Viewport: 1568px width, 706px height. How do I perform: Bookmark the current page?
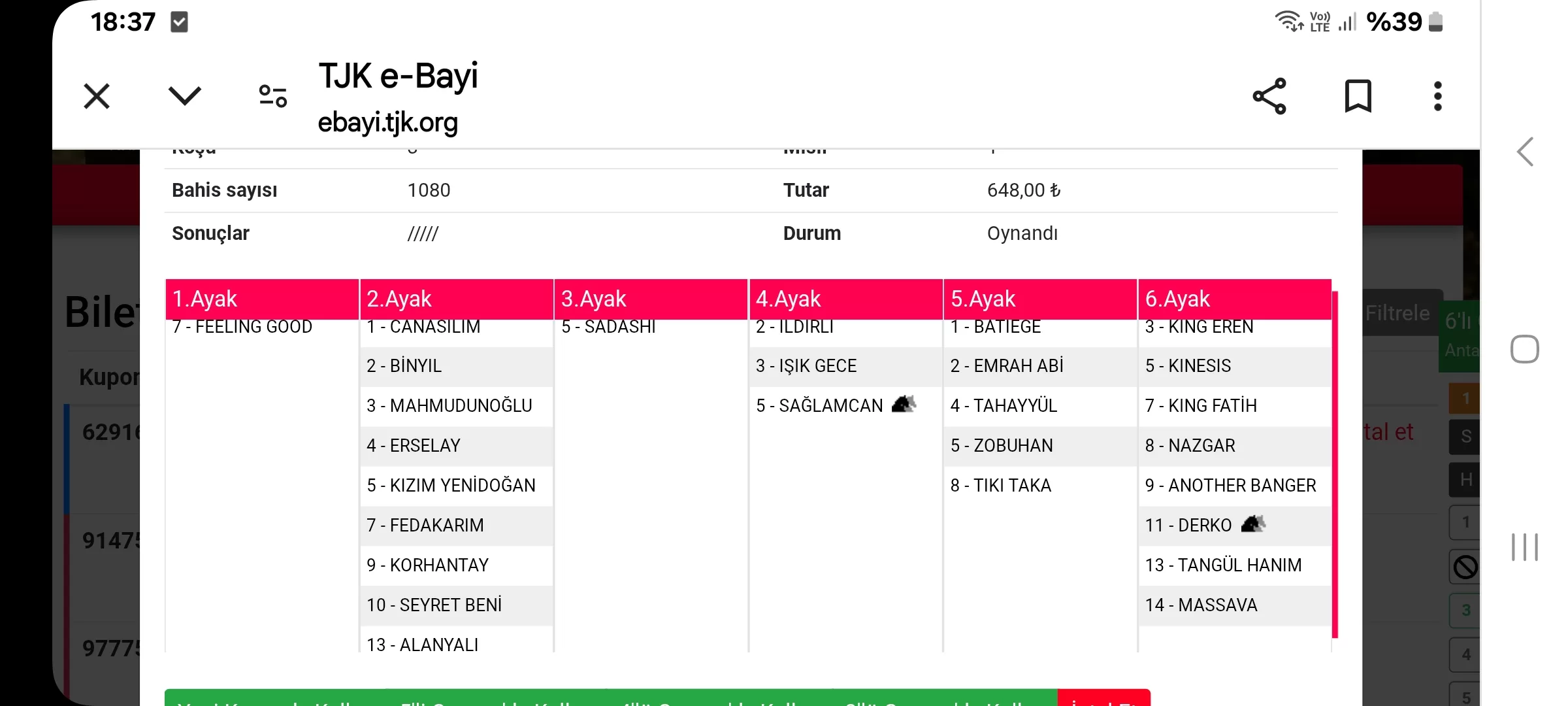pyautogui.click(x=1358, y=97)
